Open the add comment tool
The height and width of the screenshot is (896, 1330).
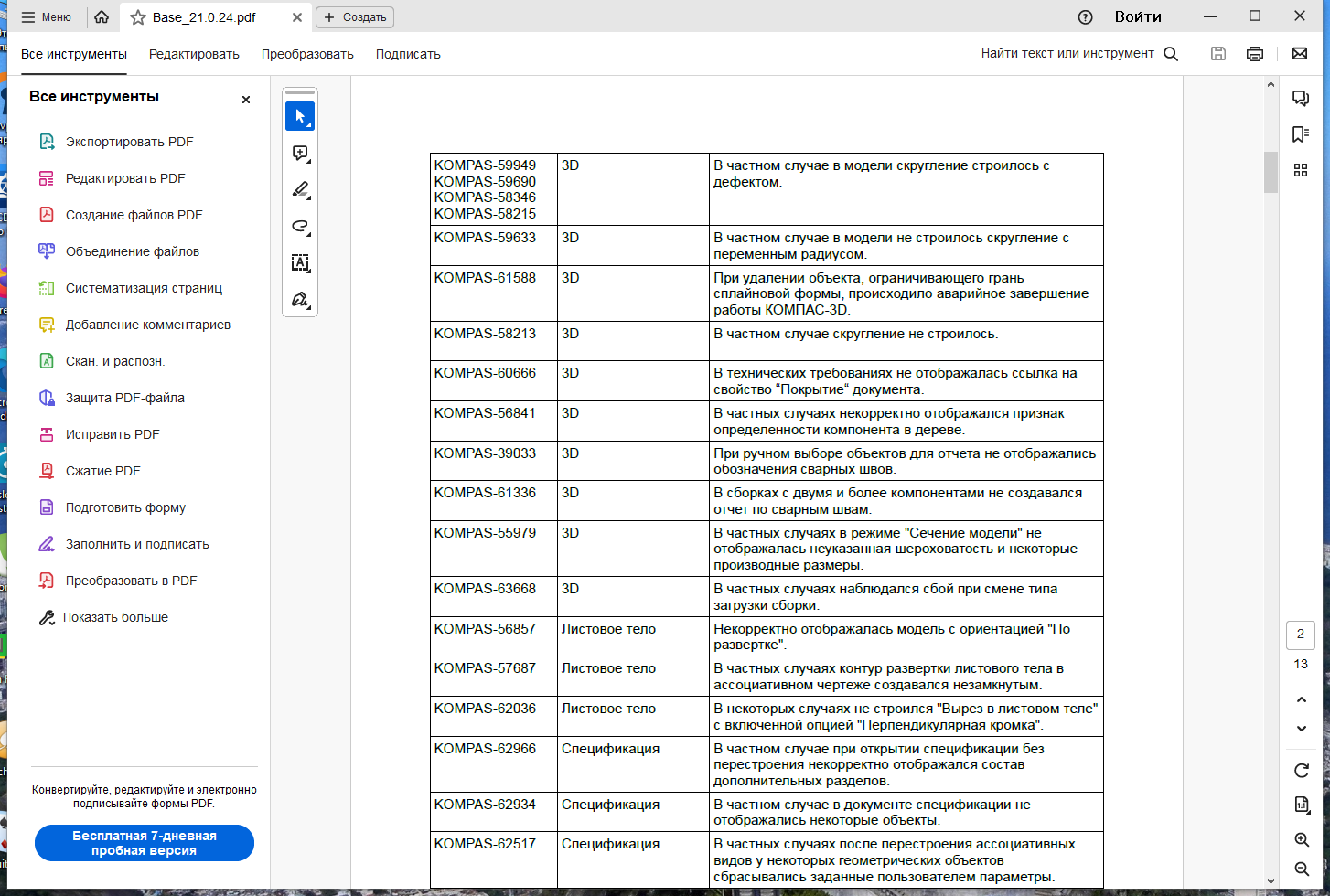[300, 153]
